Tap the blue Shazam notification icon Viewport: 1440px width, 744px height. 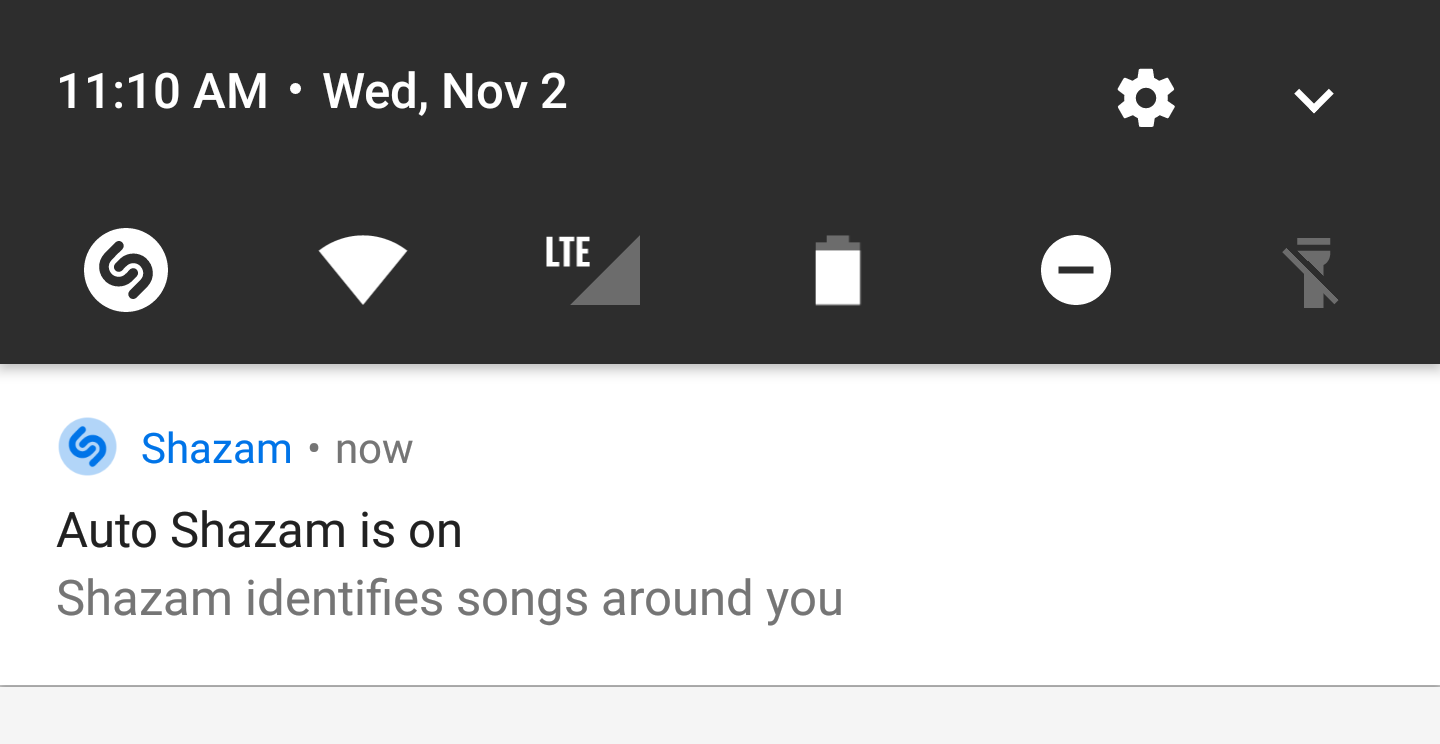tap(88, 447)
